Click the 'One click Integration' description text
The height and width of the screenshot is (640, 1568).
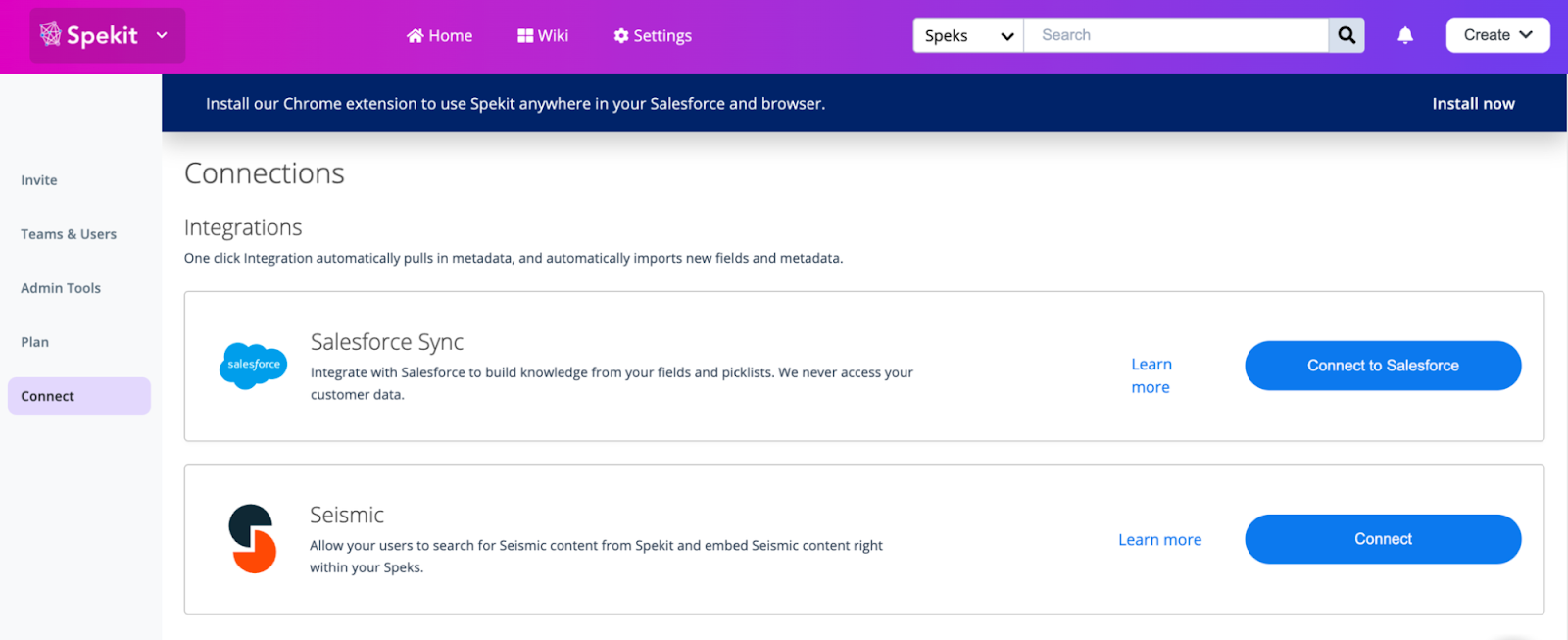tap(514, 258)
